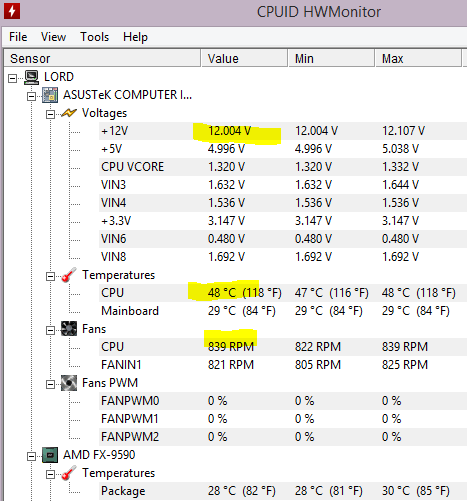467x501 pixels.
Task: Open the File menu
Action: 18,37
